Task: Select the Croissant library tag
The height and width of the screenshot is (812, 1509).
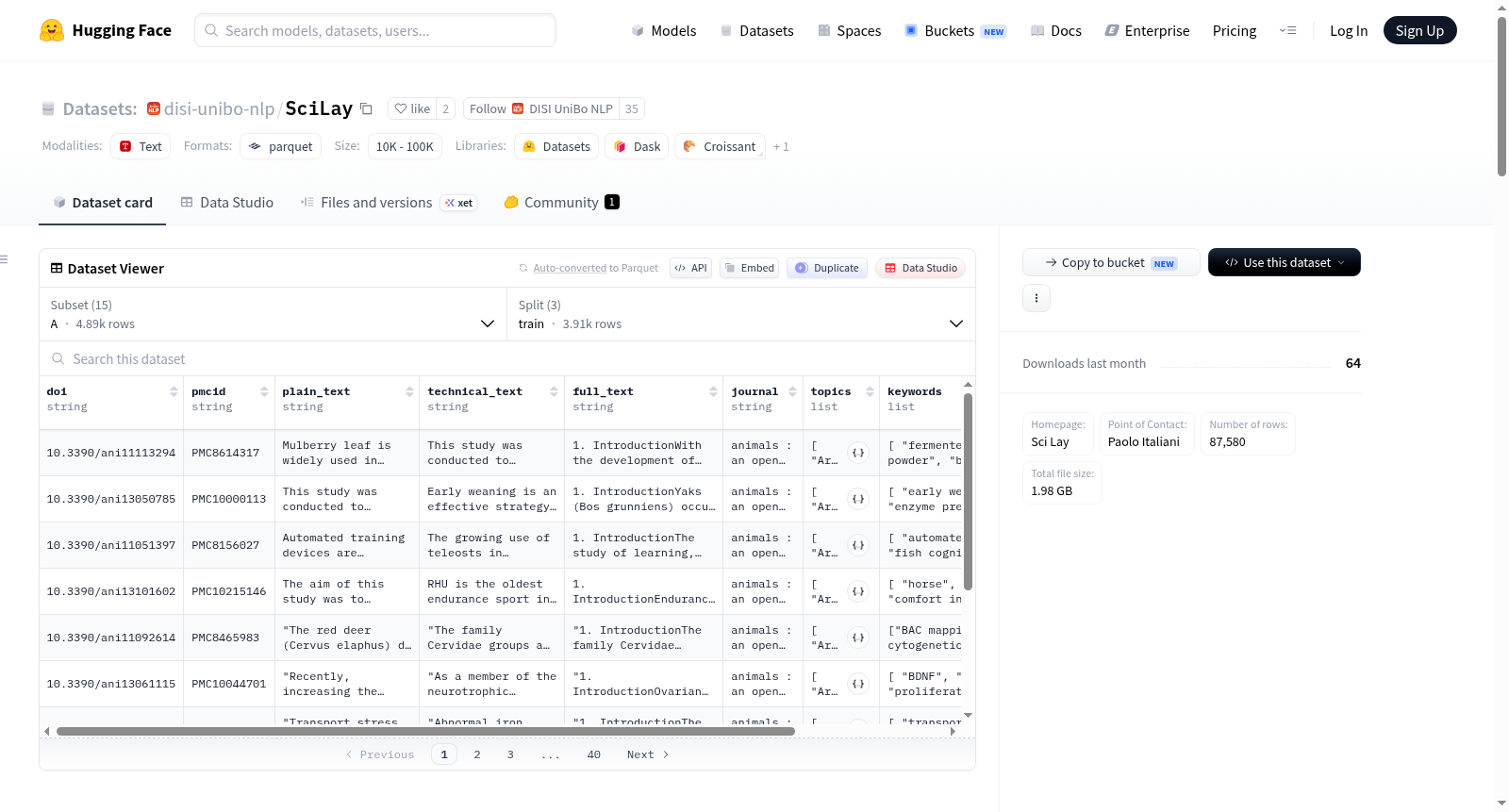Action: pos(720,146)
